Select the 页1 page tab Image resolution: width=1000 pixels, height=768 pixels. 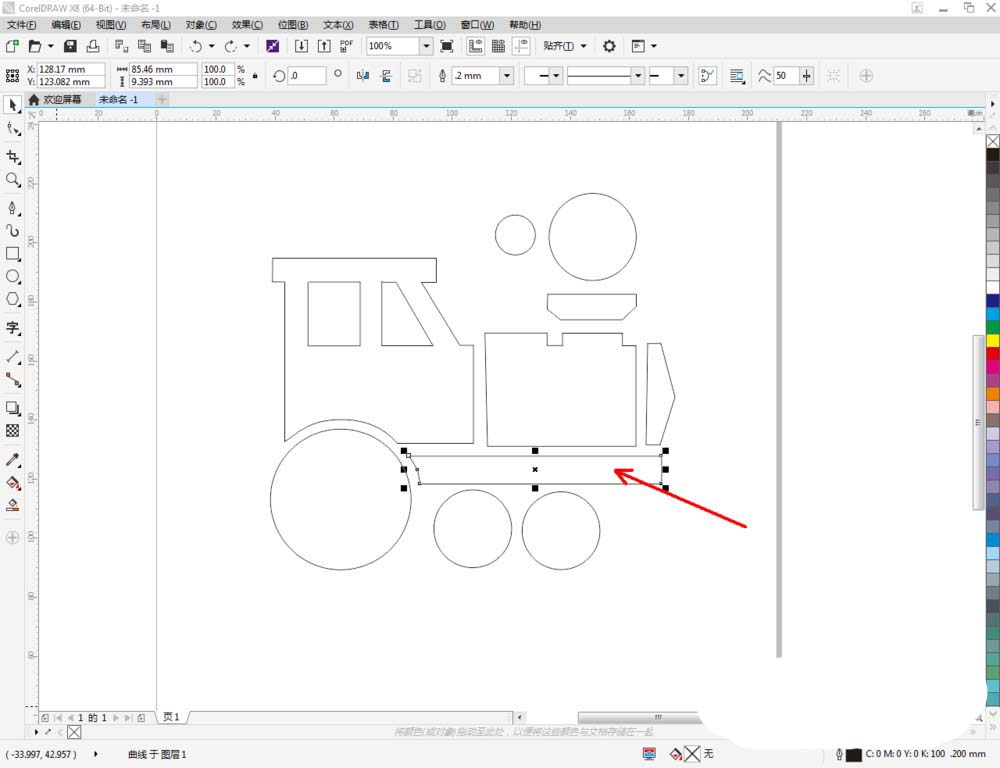coord(172,717)
